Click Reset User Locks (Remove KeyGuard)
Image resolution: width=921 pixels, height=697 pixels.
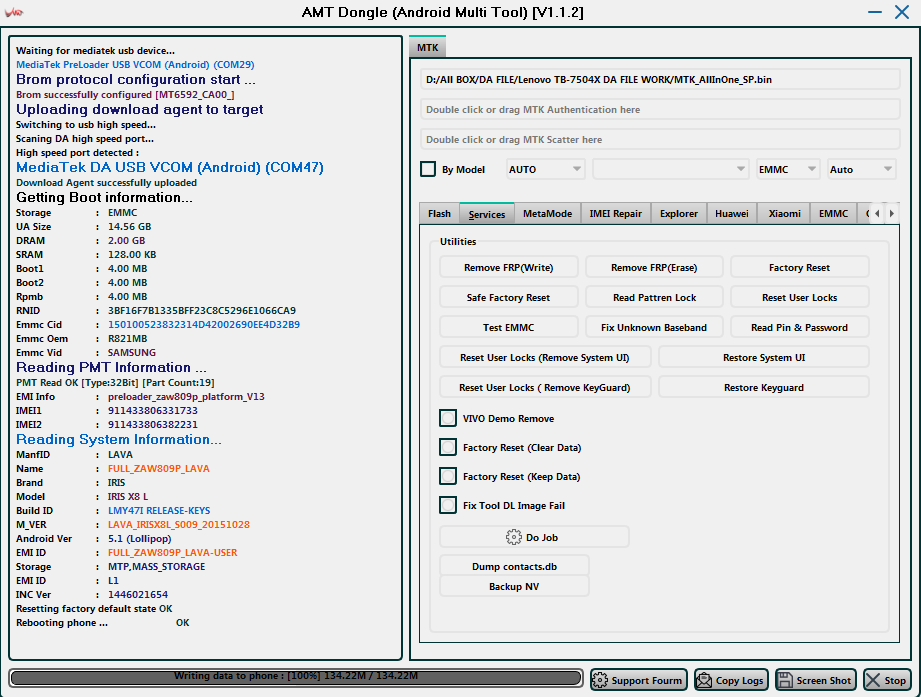coord(545,387)
